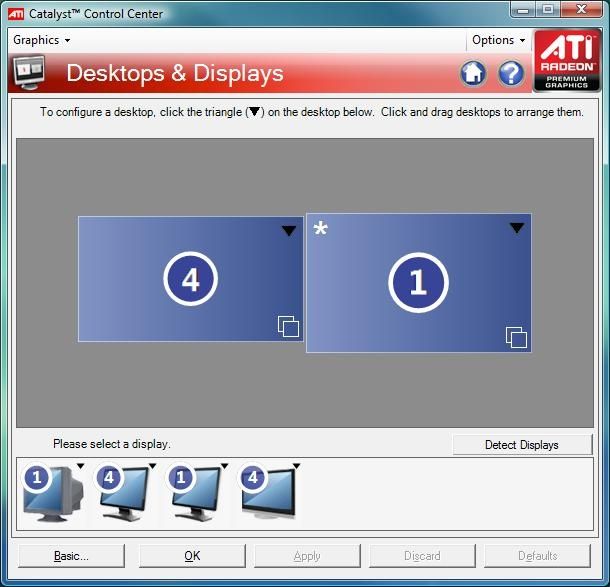Select the widescreen TV icon labeled 4
This screenshot has width=610, height=587.
click(268, 493)
